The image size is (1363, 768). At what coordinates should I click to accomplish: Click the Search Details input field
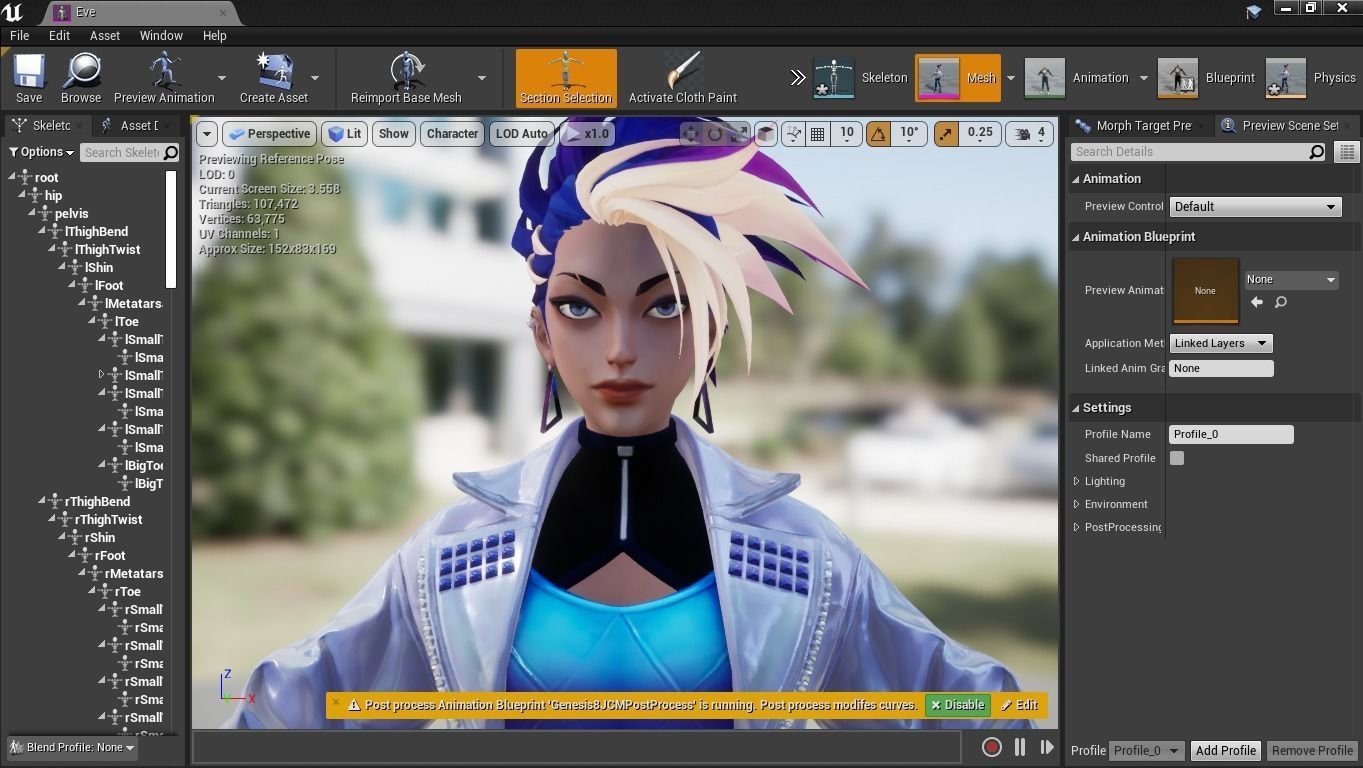1190,152
